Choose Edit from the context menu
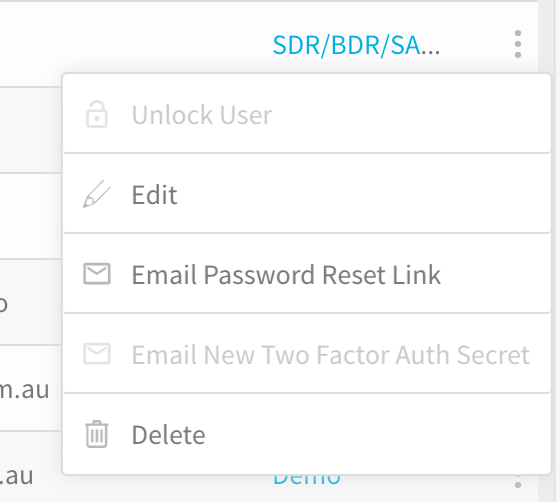Image resolution: width=560 pixels, height=502 pixels. click(x=307, y=194)
